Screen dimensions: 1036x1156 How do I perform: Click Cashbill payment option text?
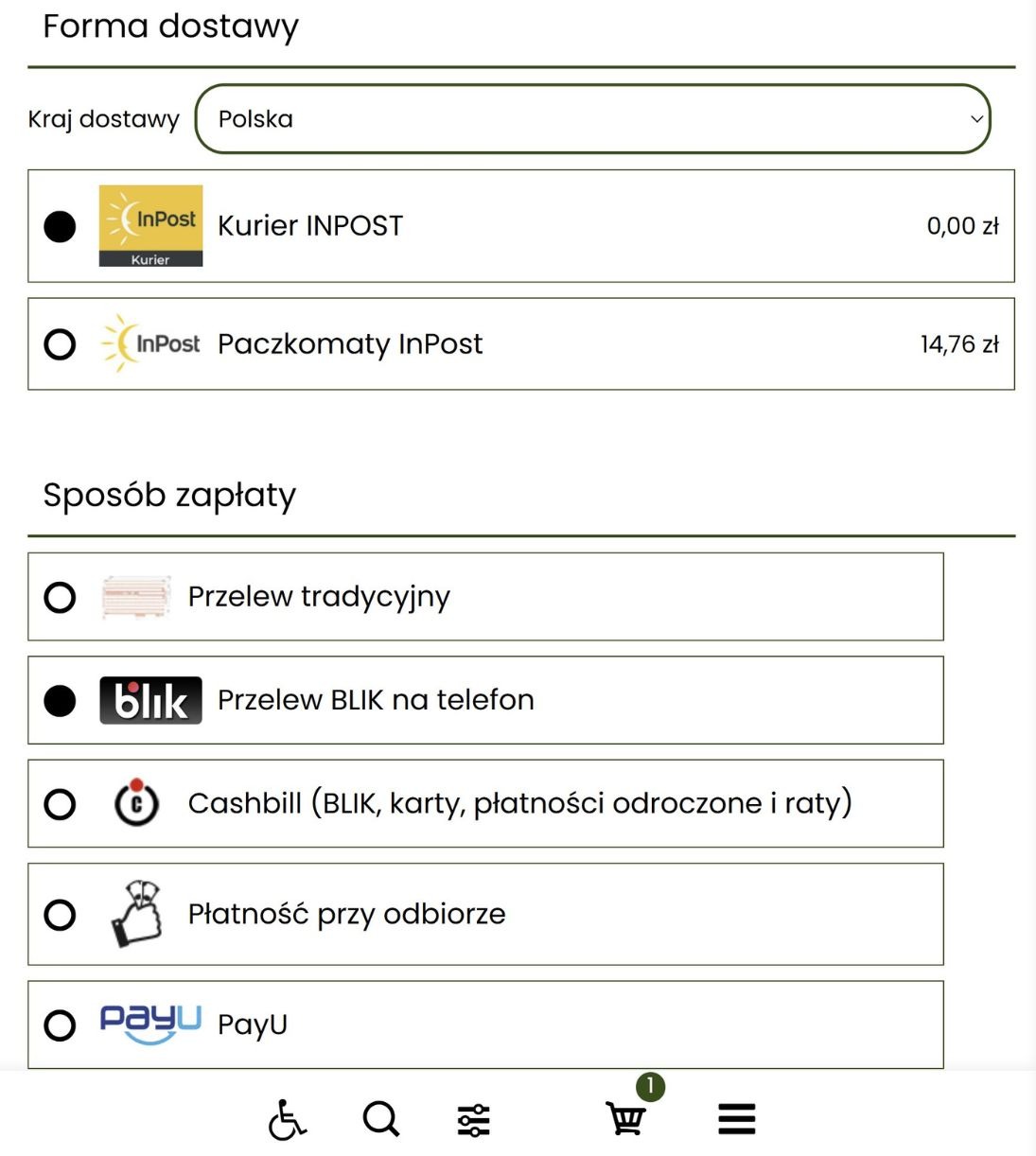(x=520, y=803)
